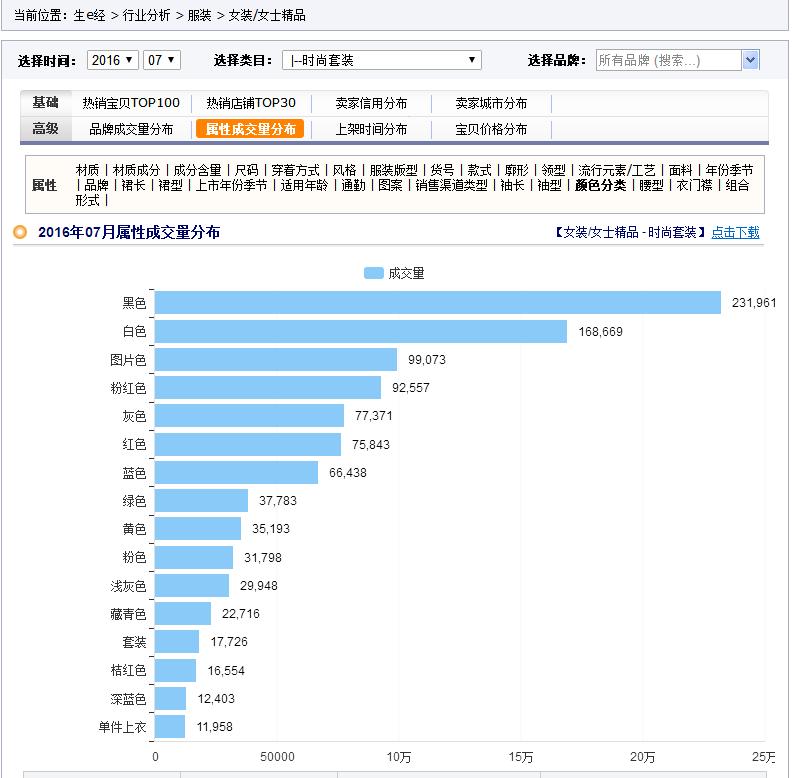
Task: Click the 点击下载 download link
Action: (735, 232)
